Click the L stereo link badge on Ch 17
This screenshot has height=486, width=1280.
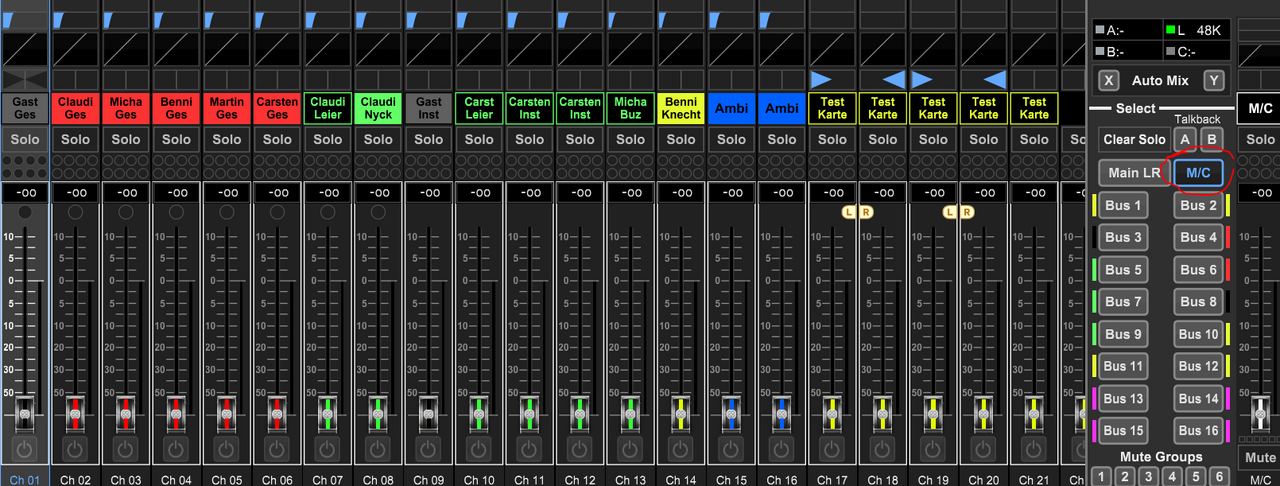[850, 212]
